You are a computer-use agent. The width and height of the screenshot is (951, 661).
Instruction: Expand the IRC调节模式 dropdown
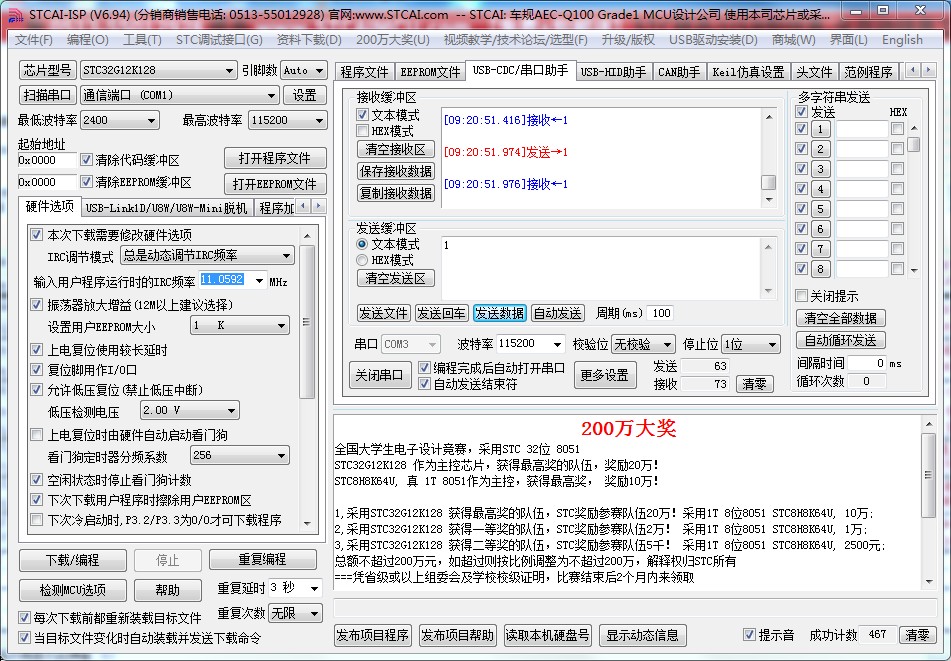286,256
